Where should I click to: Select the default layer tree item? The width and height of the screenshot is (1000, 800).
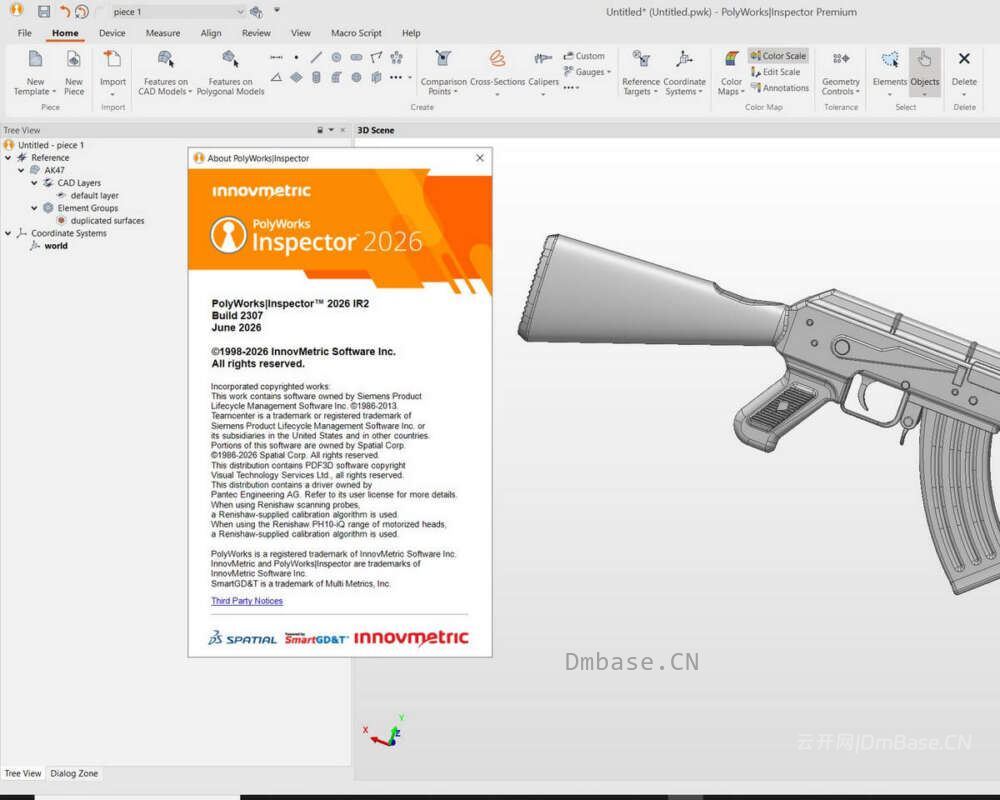coord(94,196)
